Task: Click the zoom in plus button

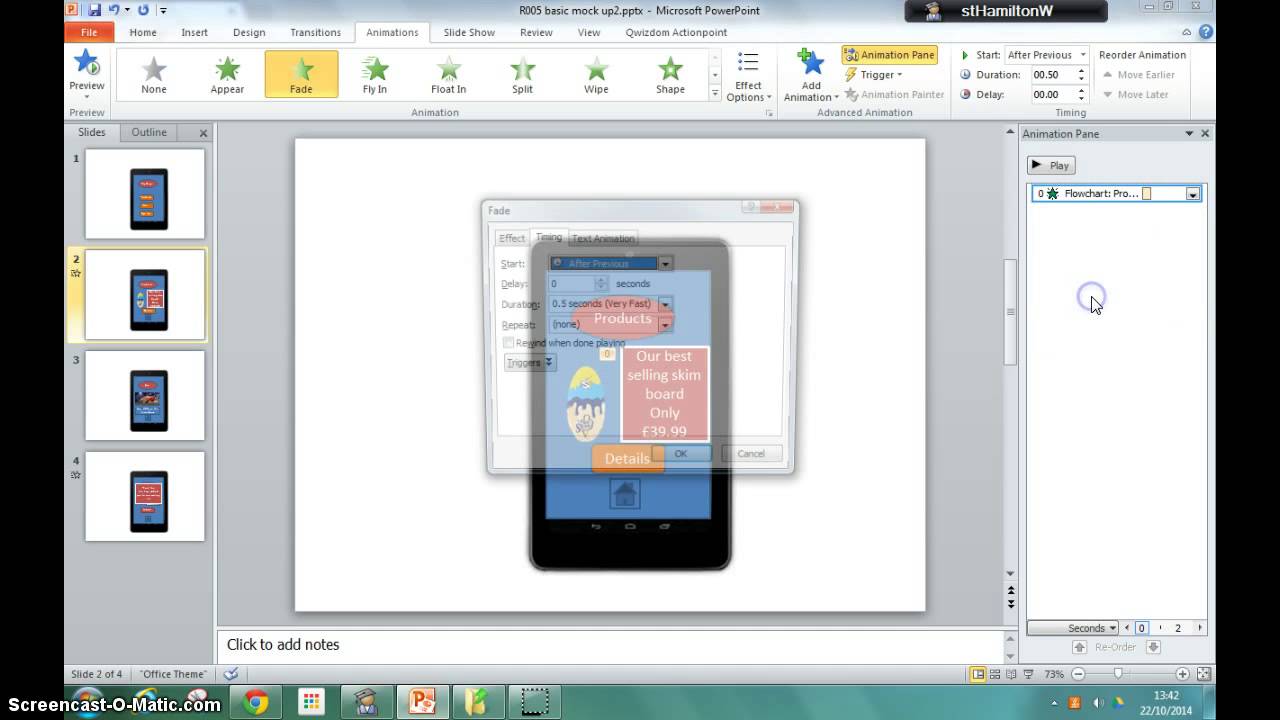Action: coord(1182,674)
